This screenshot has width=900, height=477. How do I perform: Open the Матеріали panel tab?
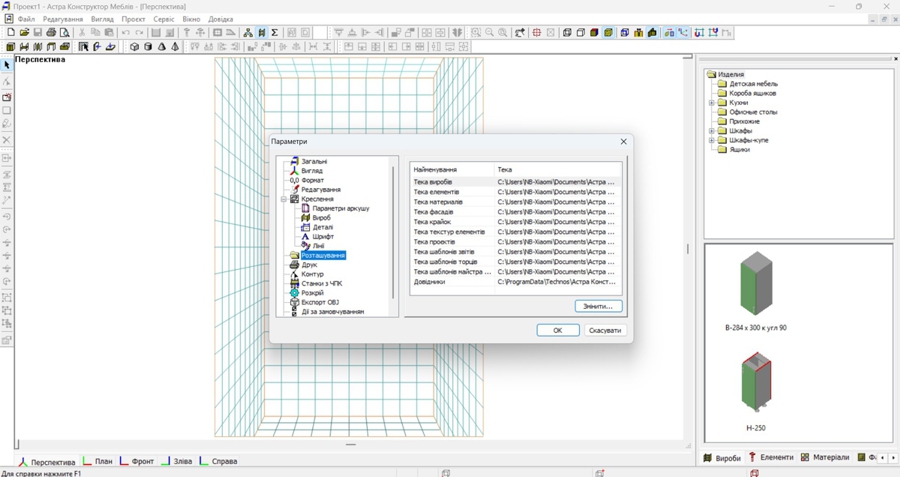pos(825,457)
